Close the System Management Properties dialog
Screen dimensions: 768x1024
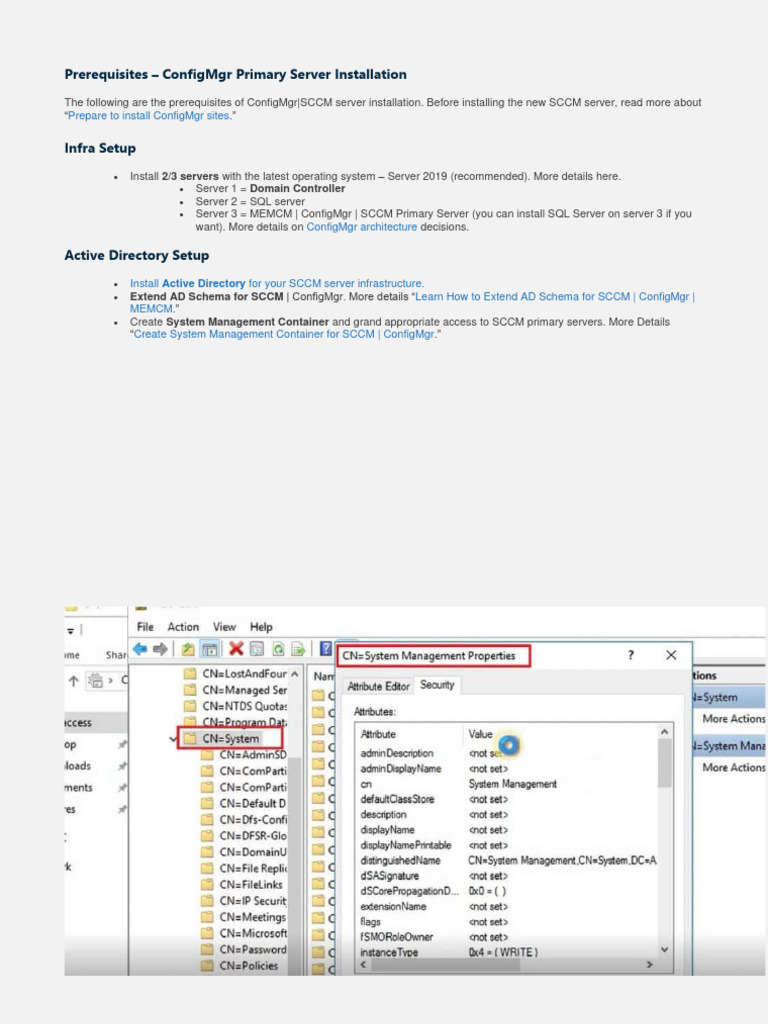click(x=671, y=655)
